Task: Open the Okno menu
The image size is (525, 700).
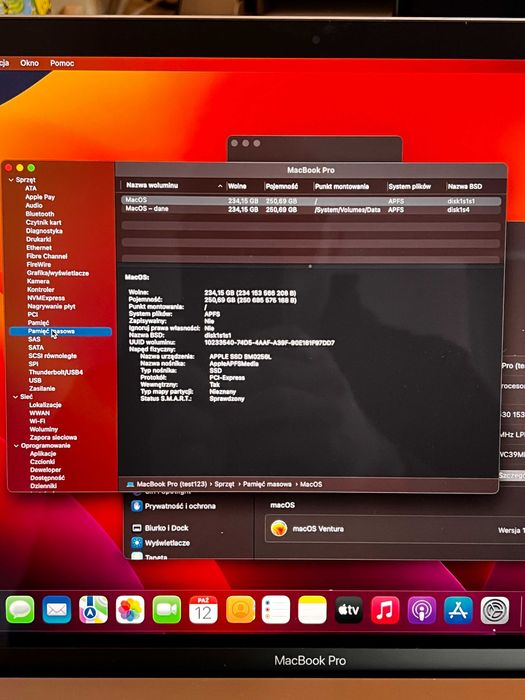Action: click(x=29, y=63)
